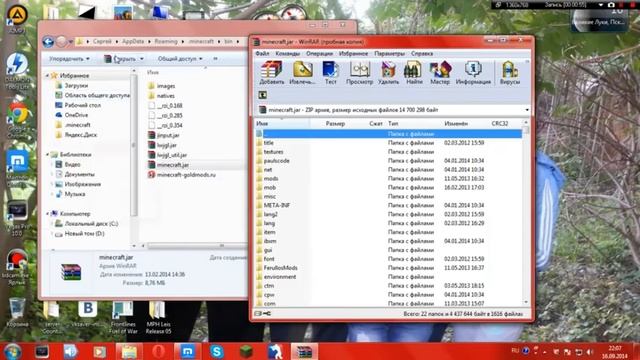This screenshot has width=640, height=360.
Task: Open Команды menu in WinRAR
Action: pyautogui.click(x=287, y=53)
